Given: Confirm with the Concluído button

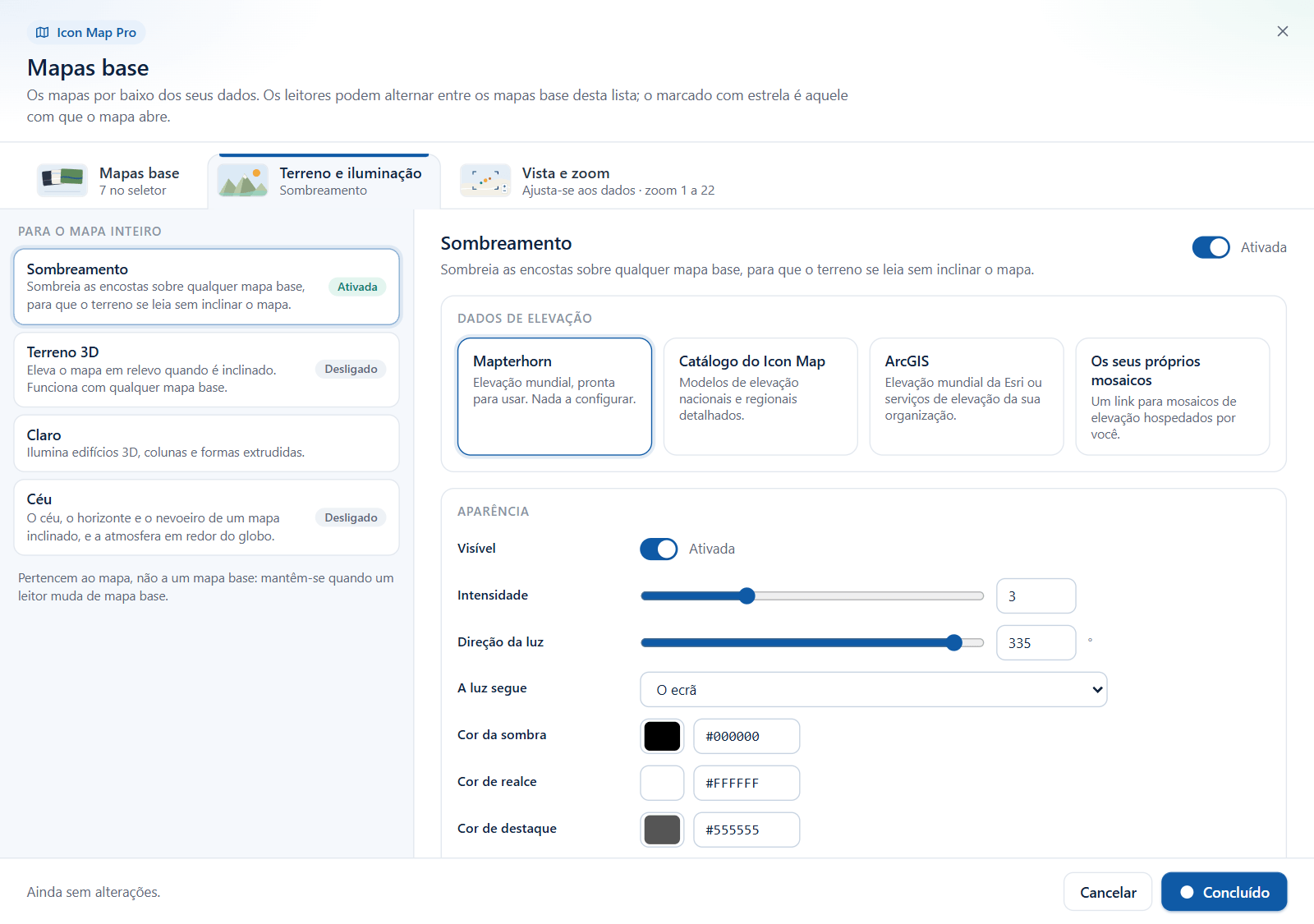Looking at the screenshot, I should point(1224,892).
